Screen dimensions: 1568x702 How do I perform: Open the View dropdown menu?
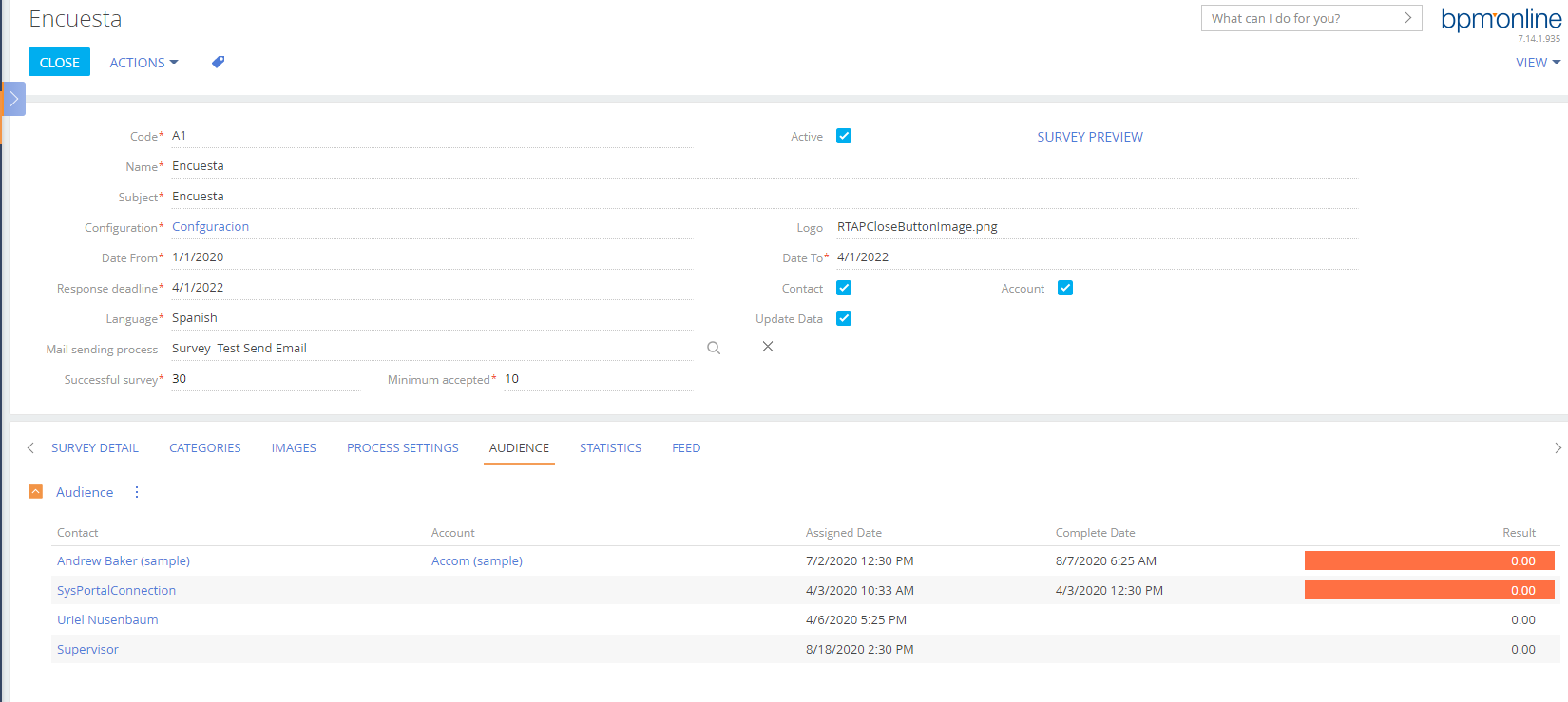tap(1537, 63)
